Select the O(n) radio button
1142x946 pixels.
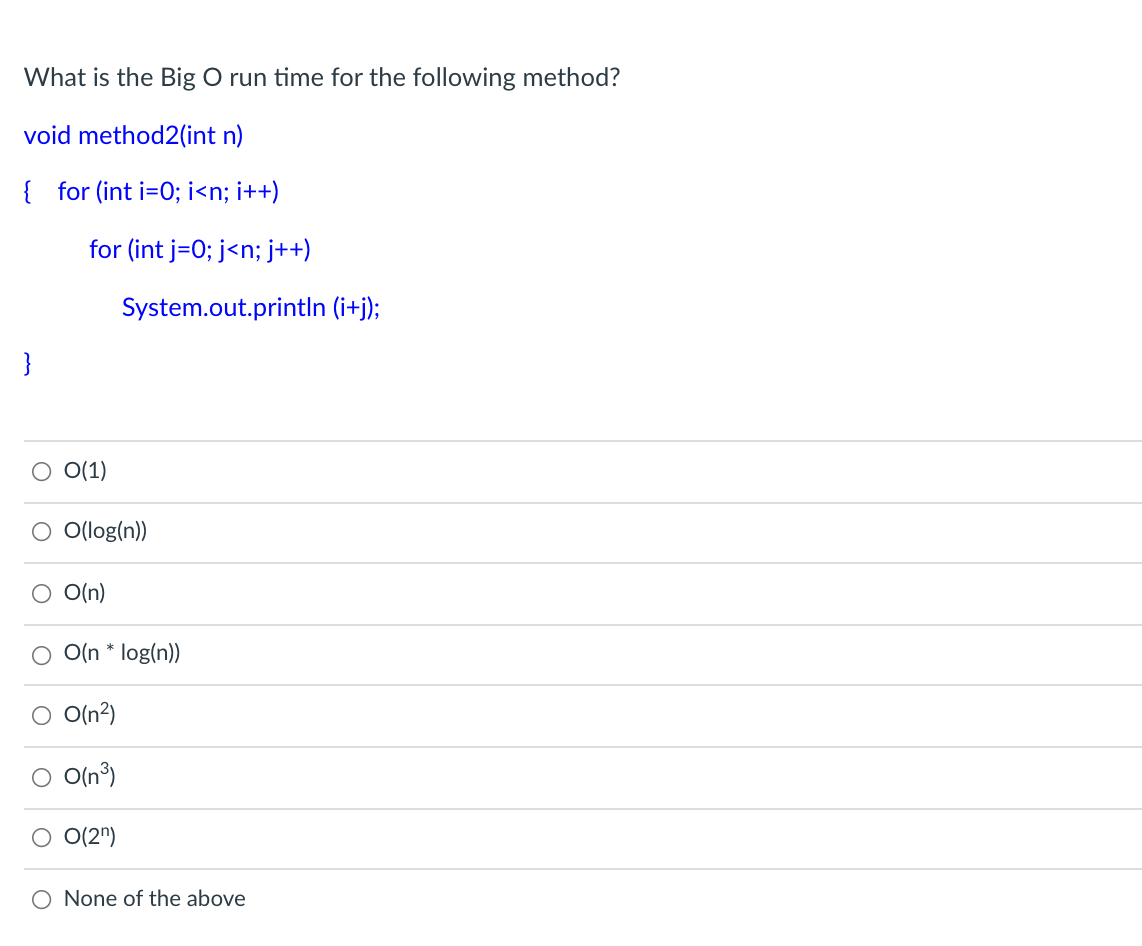[x=42, y=594]
